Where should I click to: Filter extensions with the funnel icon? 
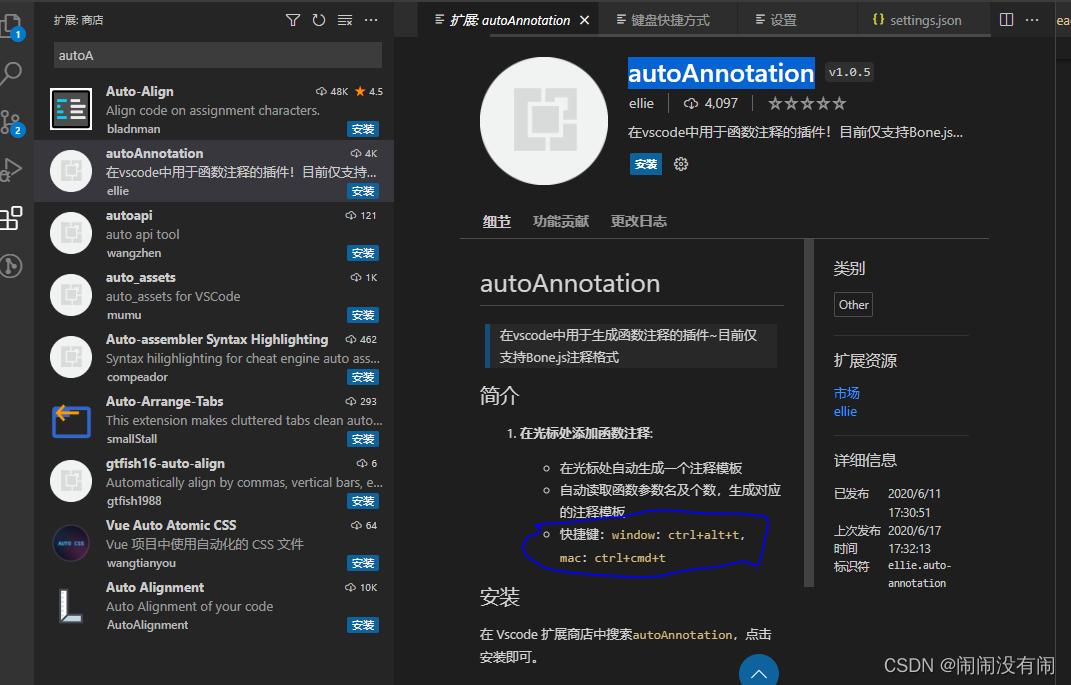293,20
